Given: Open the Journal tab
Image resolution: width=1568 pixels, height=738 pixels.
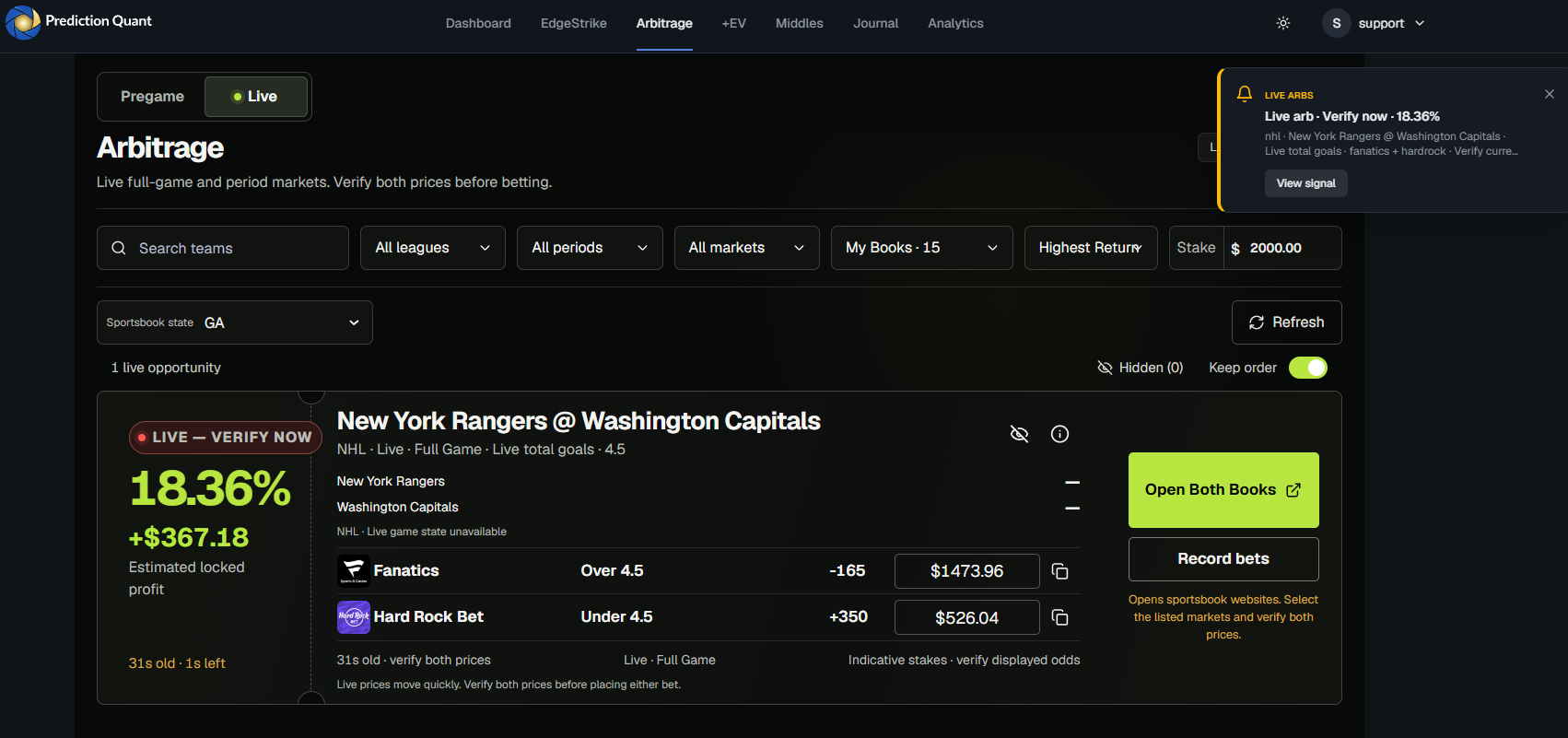Looking at the screenshot, I should pos(875,23).
